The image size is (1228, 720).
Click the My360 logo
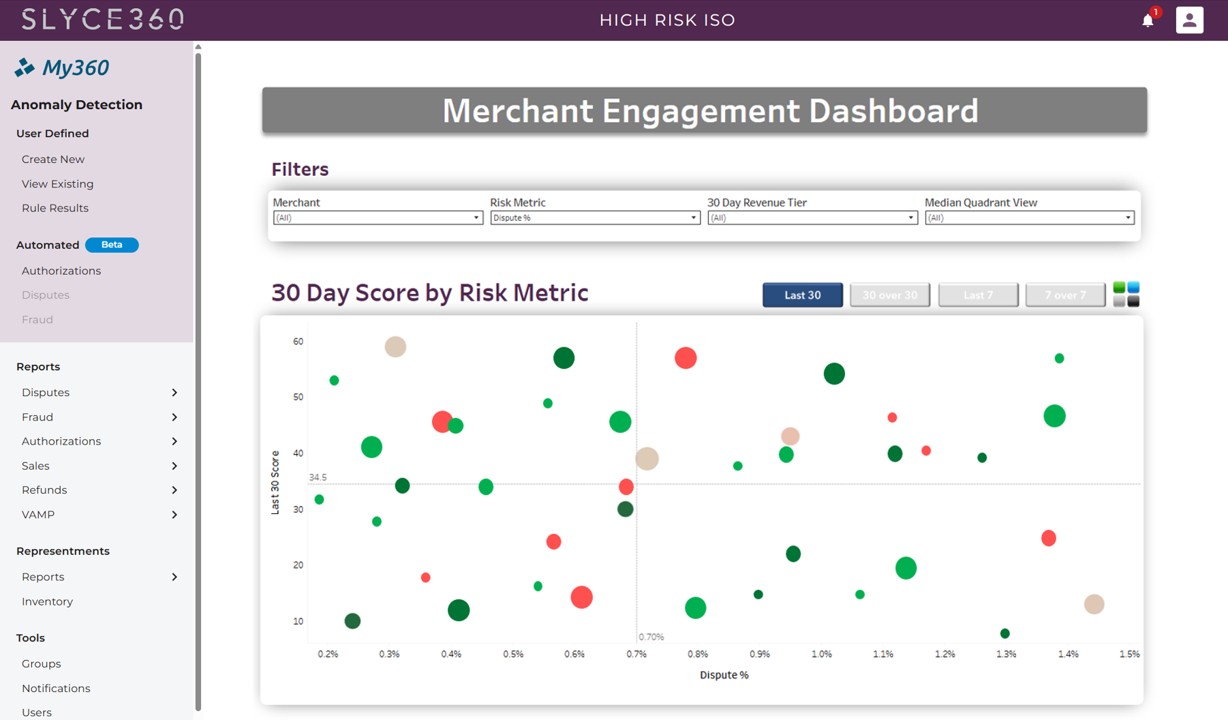point(62,68)
